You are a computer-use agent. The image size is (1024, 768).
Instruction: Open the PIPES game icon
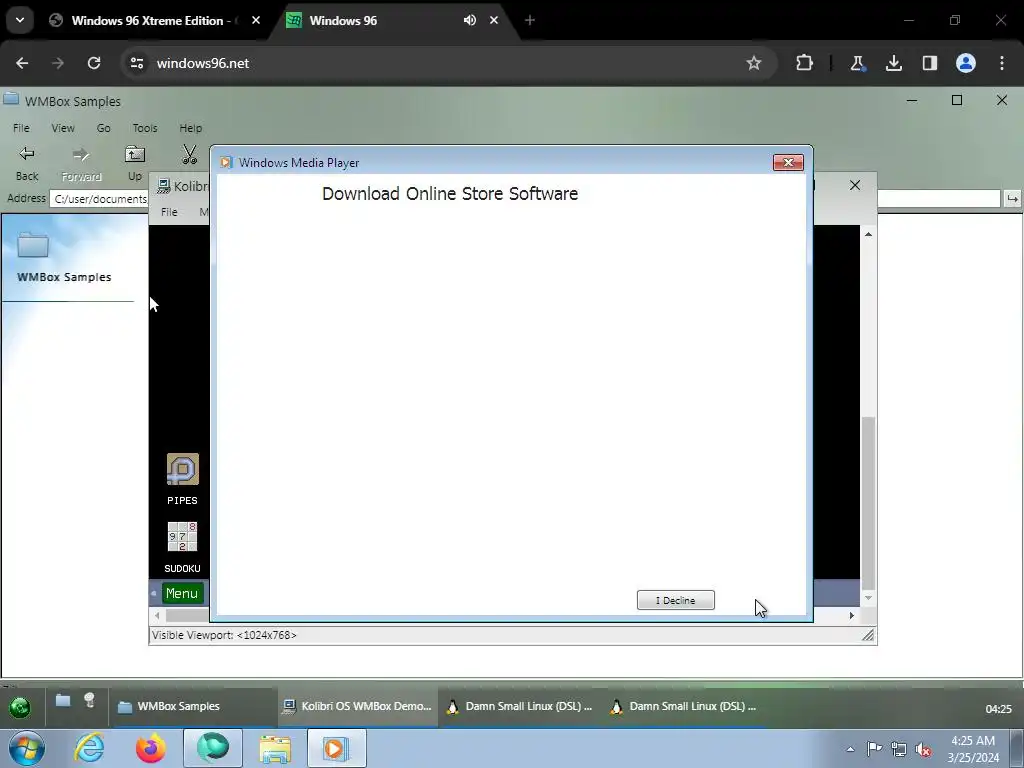tap(182, 479)
